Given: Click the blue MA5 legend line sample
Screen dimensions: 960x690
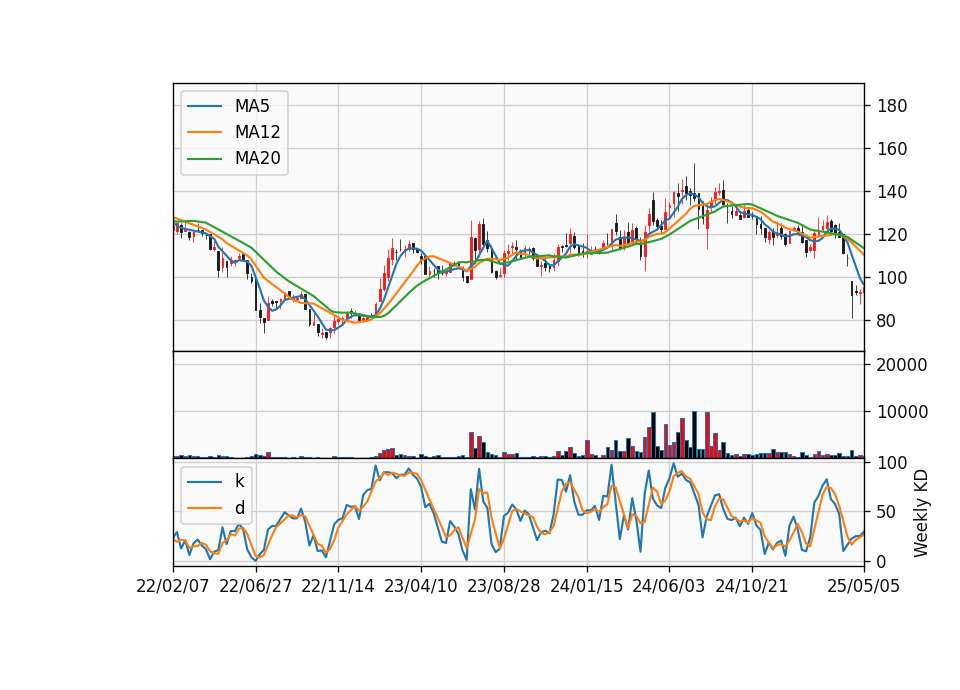Looking at the screenshot, I should [x=204, y=106].
